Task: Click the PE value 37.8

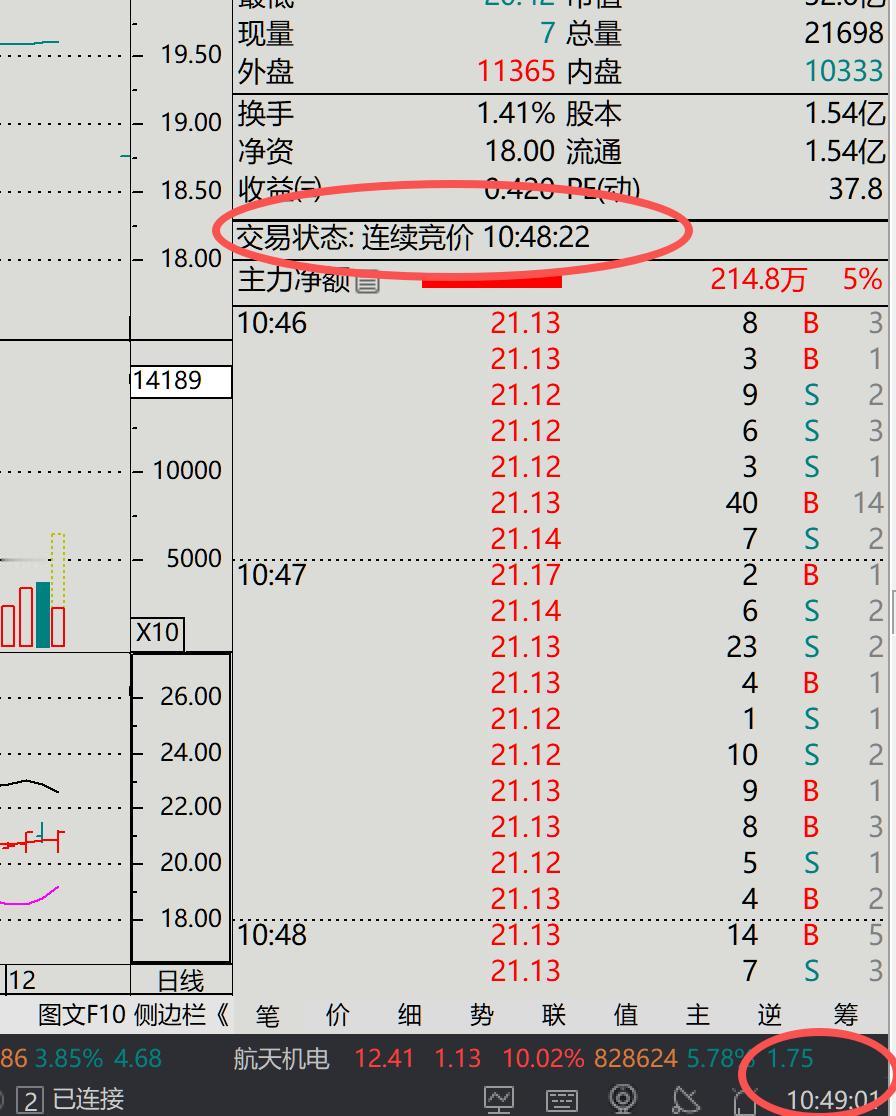Action: pyautogui.click(x=855, y=189)
